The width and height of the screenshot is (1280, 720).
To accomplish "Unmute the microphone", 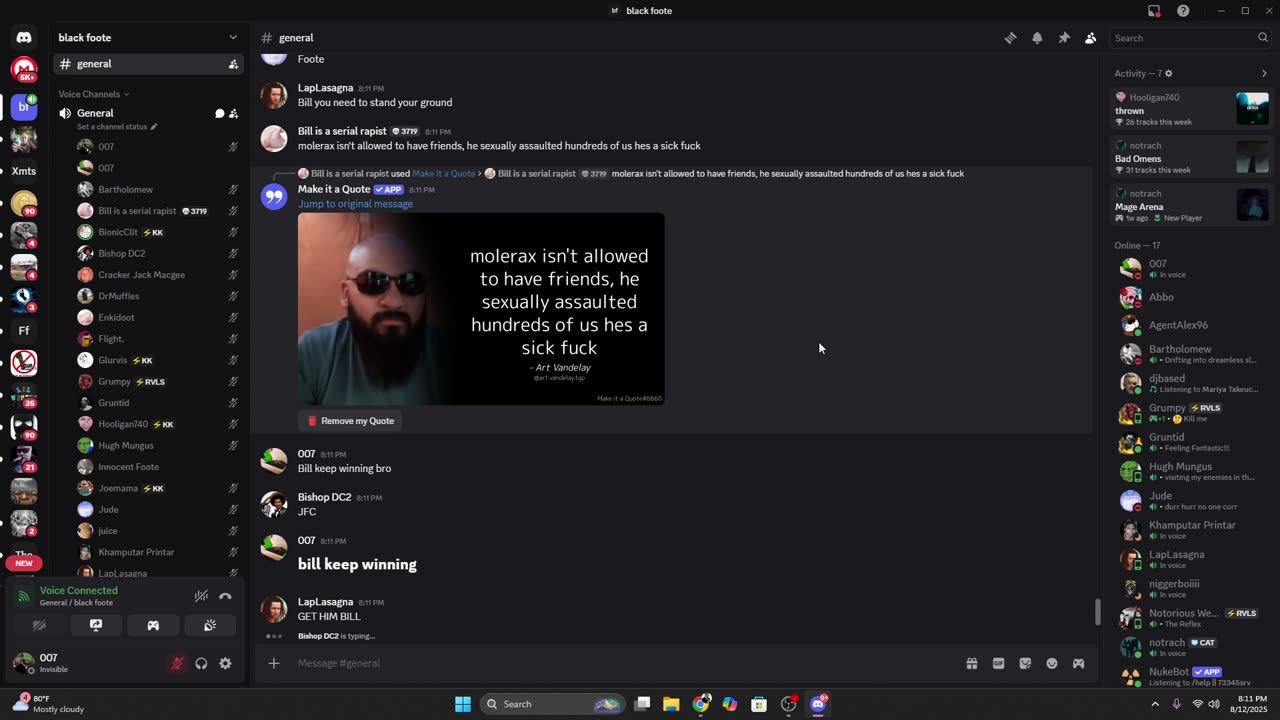I will (x=177, y=663).
